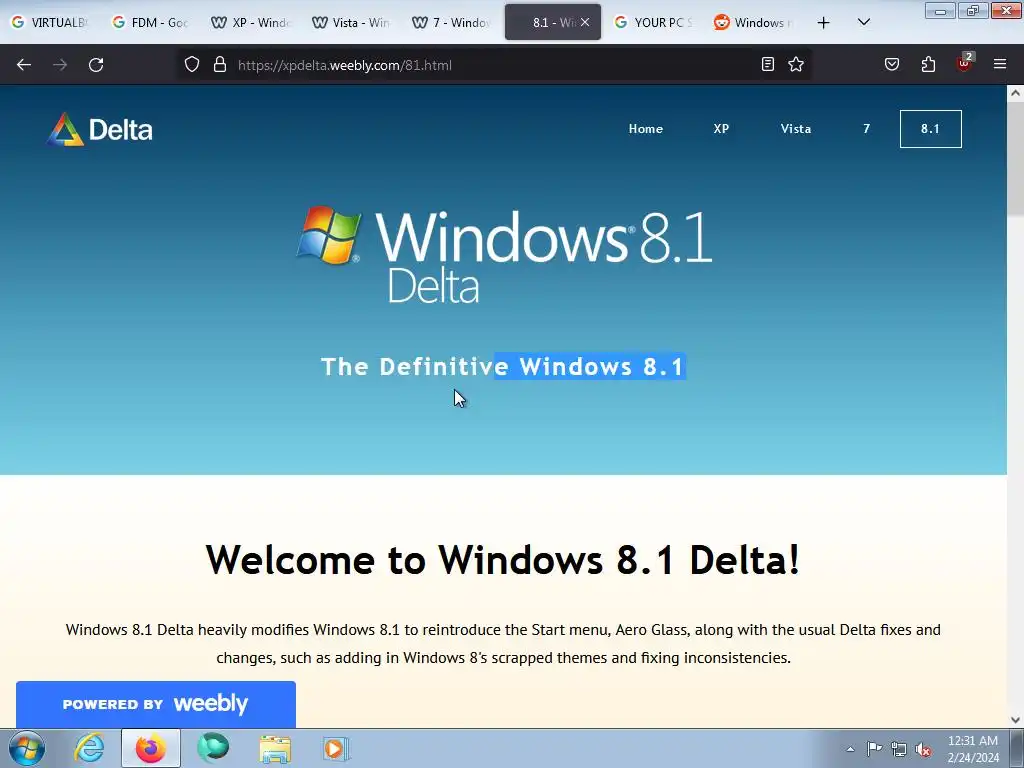Image resolution: width=1024 pixels, height=768 pixels.
Task: Click the Firefox taskbar icon
Action: point(150,748)
